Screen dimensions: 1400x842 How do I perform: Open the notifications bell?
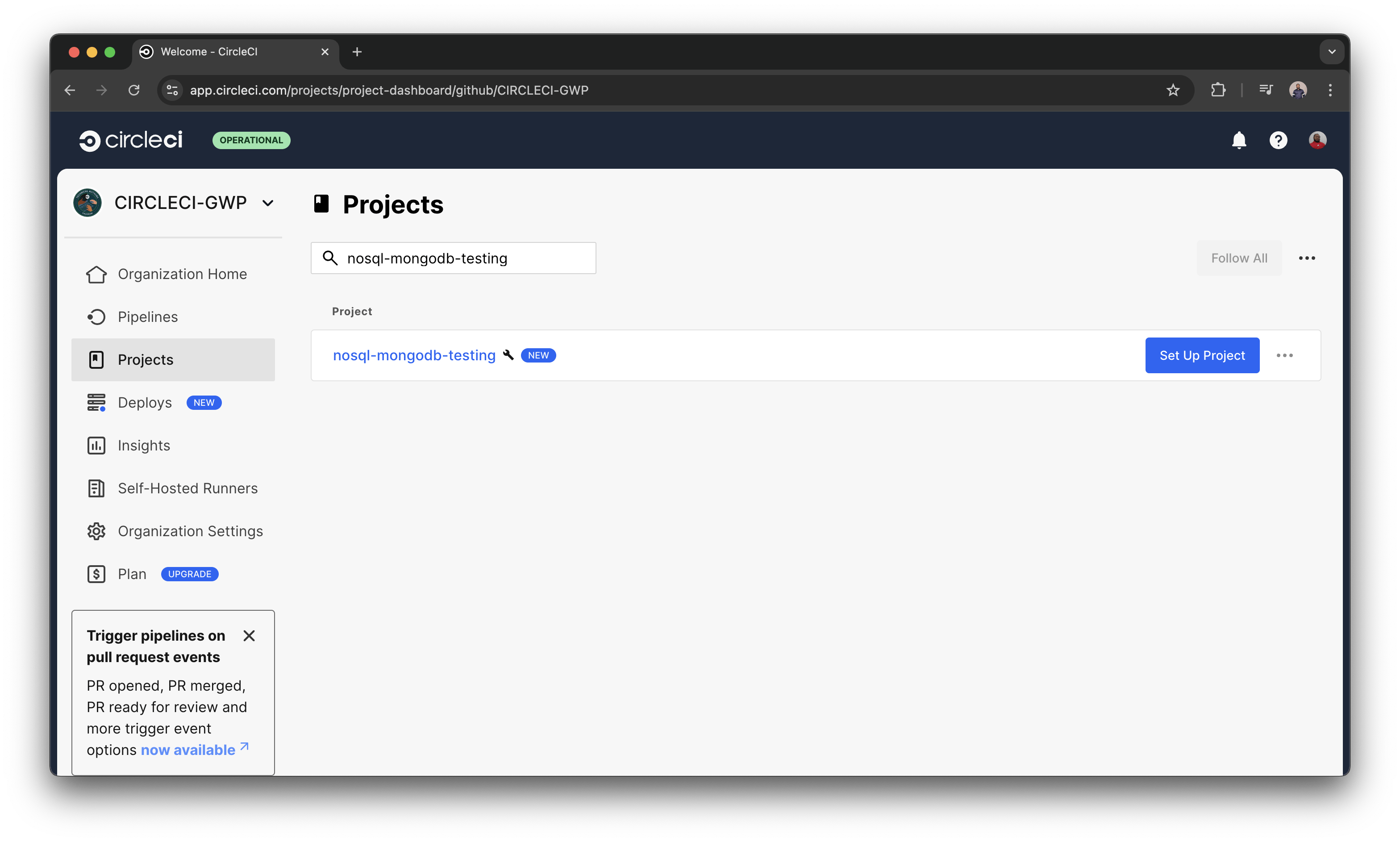pyautogui.click(x=1239, y=140)
